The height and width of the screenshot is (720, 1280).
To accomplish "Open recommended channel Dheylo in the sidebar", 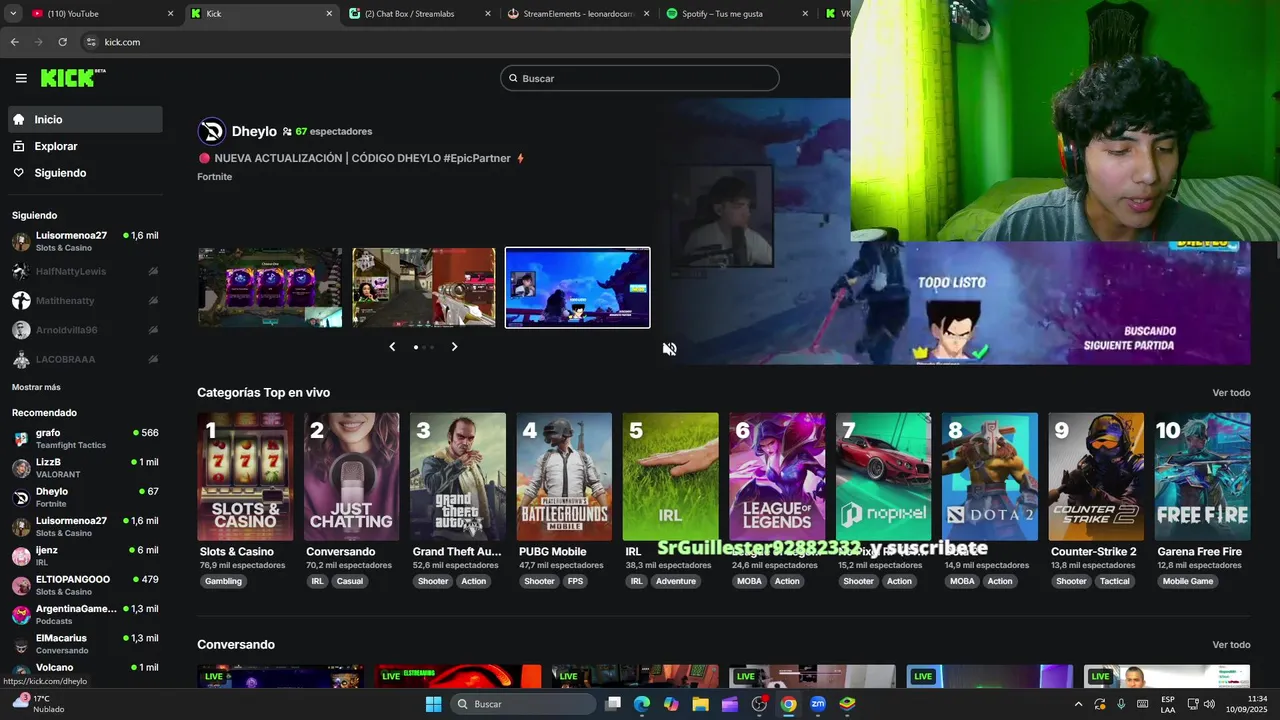I will (85, 497).
